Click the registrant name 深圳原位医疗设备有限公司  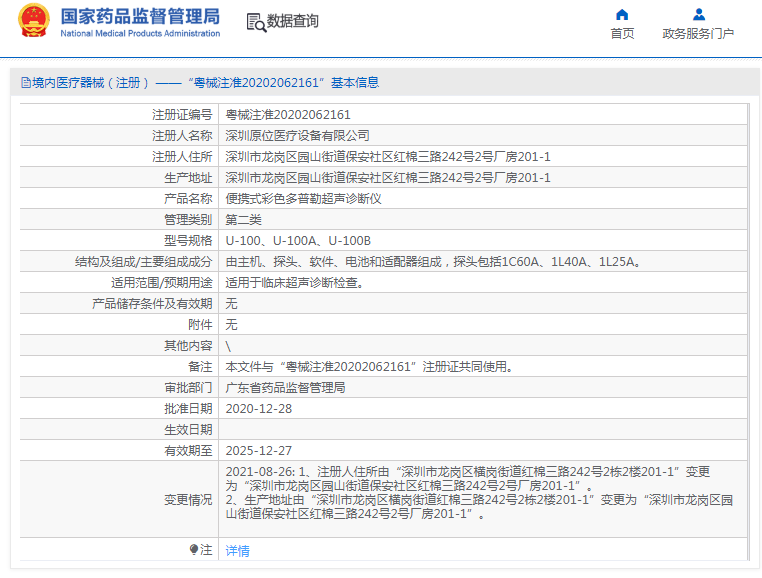tap(297, 135)
